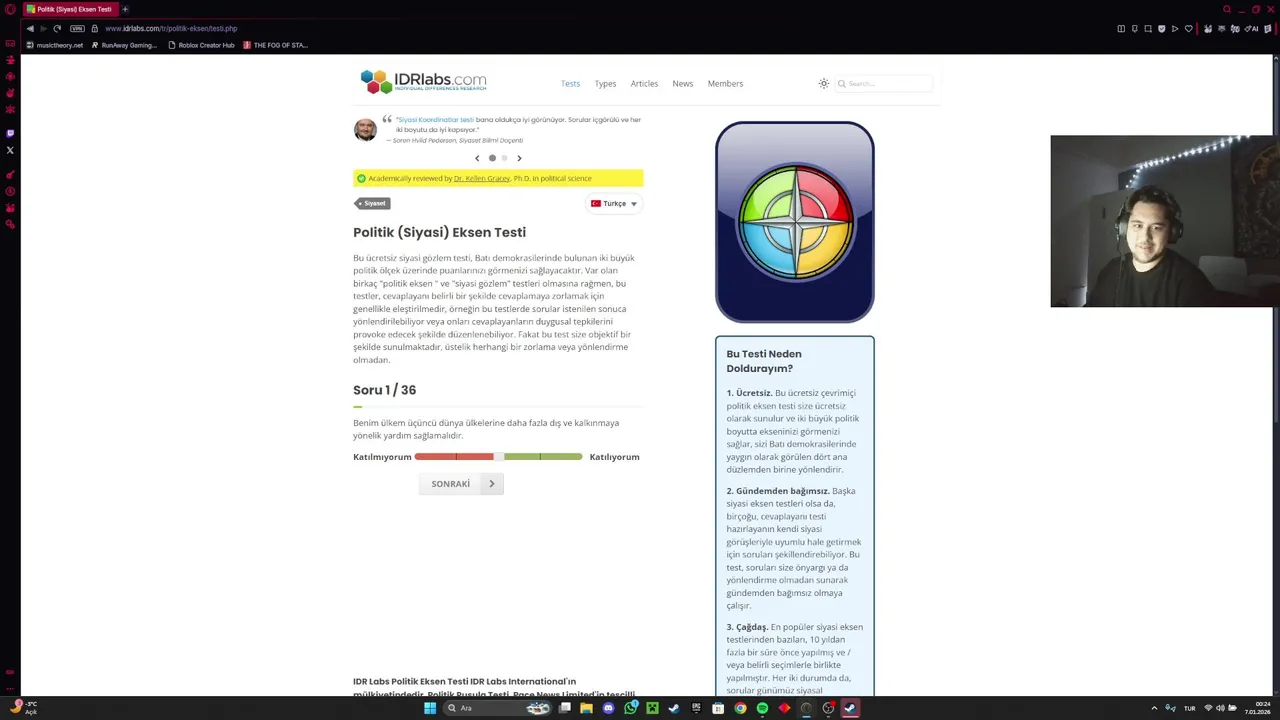This screenshot has height=720, width=1280.
Task: Select second testimonial carousel dot
Action: [x=505, y=158]
